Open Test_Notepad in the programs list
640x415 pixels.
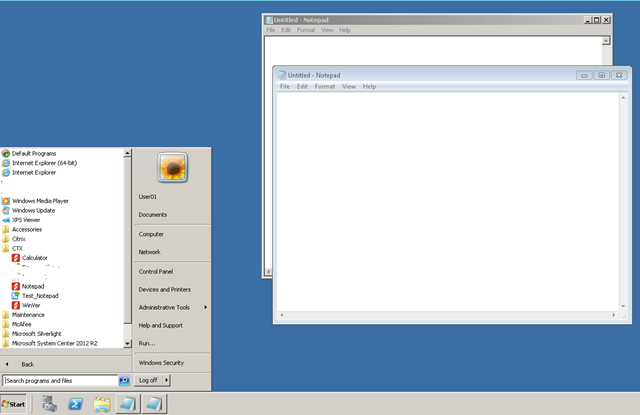tap(40, 296)
